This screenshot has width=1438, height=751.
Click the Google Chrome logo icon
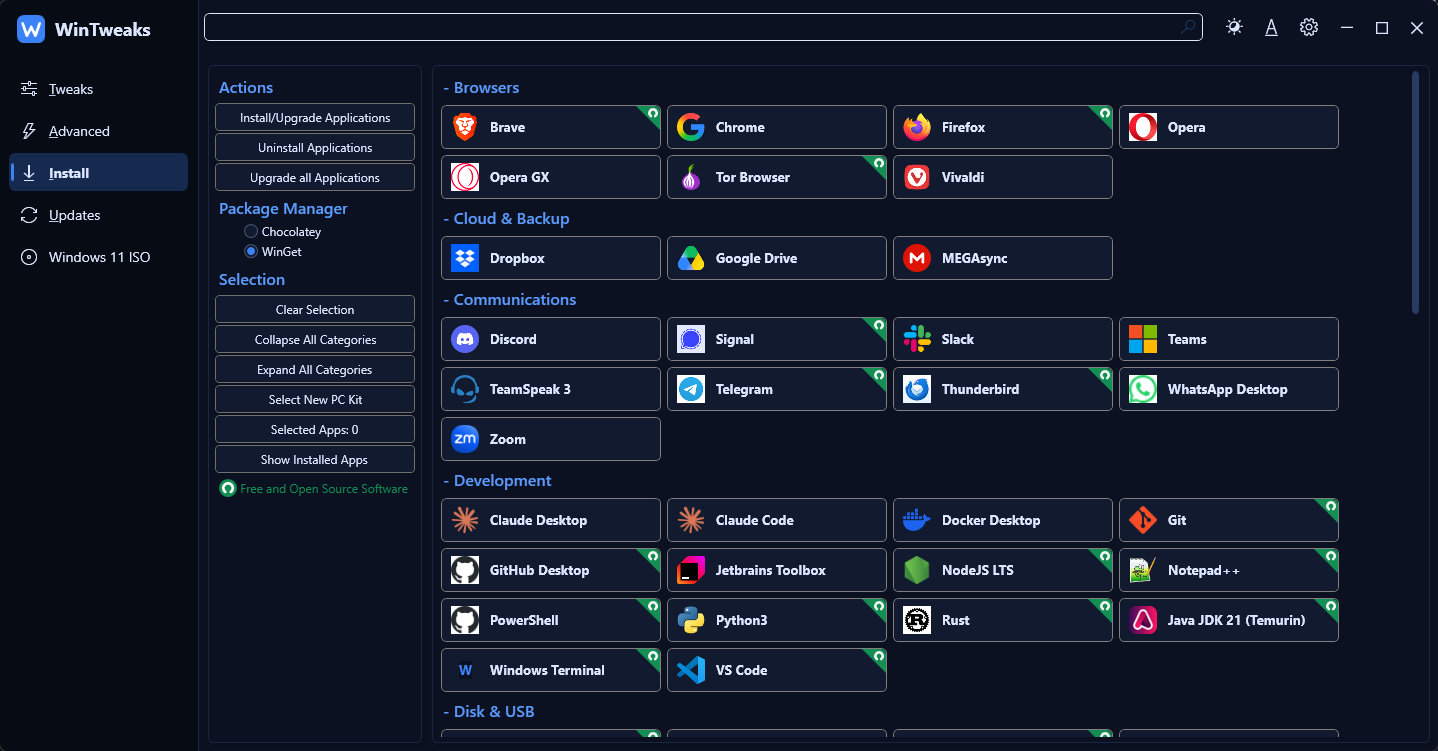[x=690, y=127]
